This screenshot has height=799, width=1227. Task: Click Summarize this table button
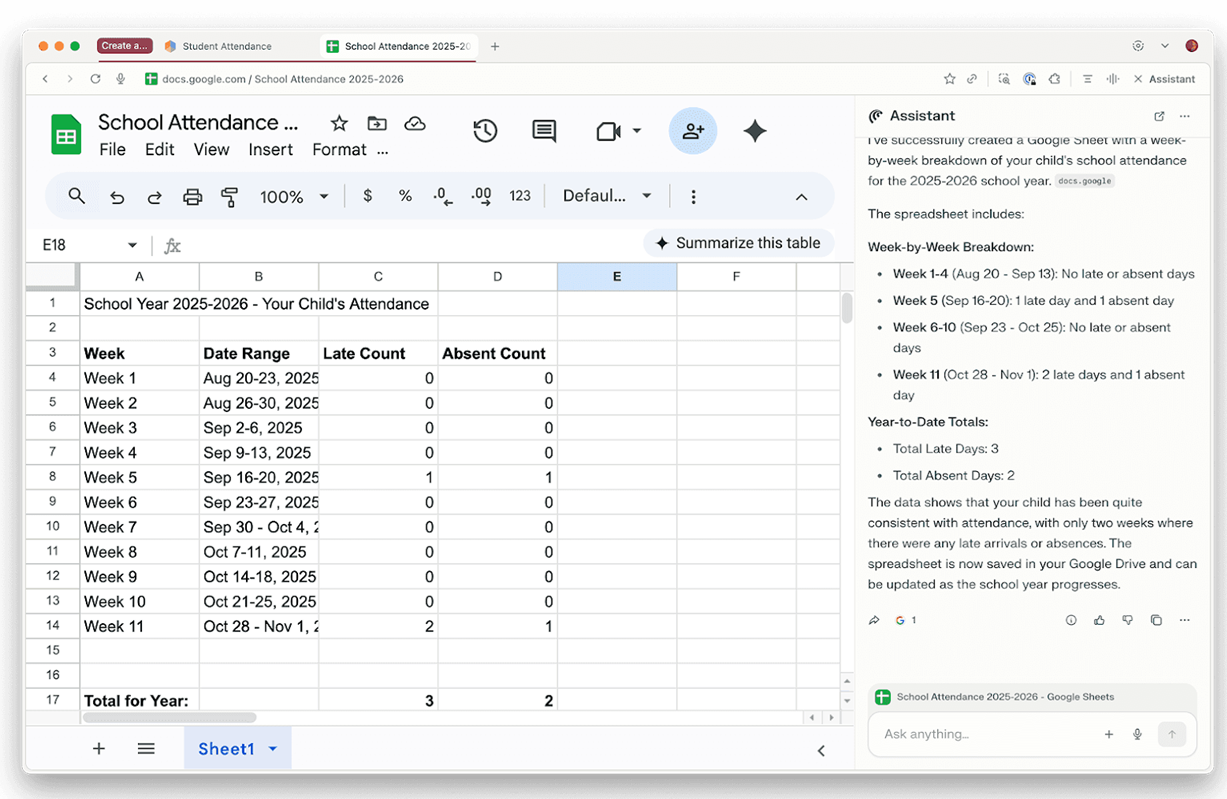coord(738,243)
